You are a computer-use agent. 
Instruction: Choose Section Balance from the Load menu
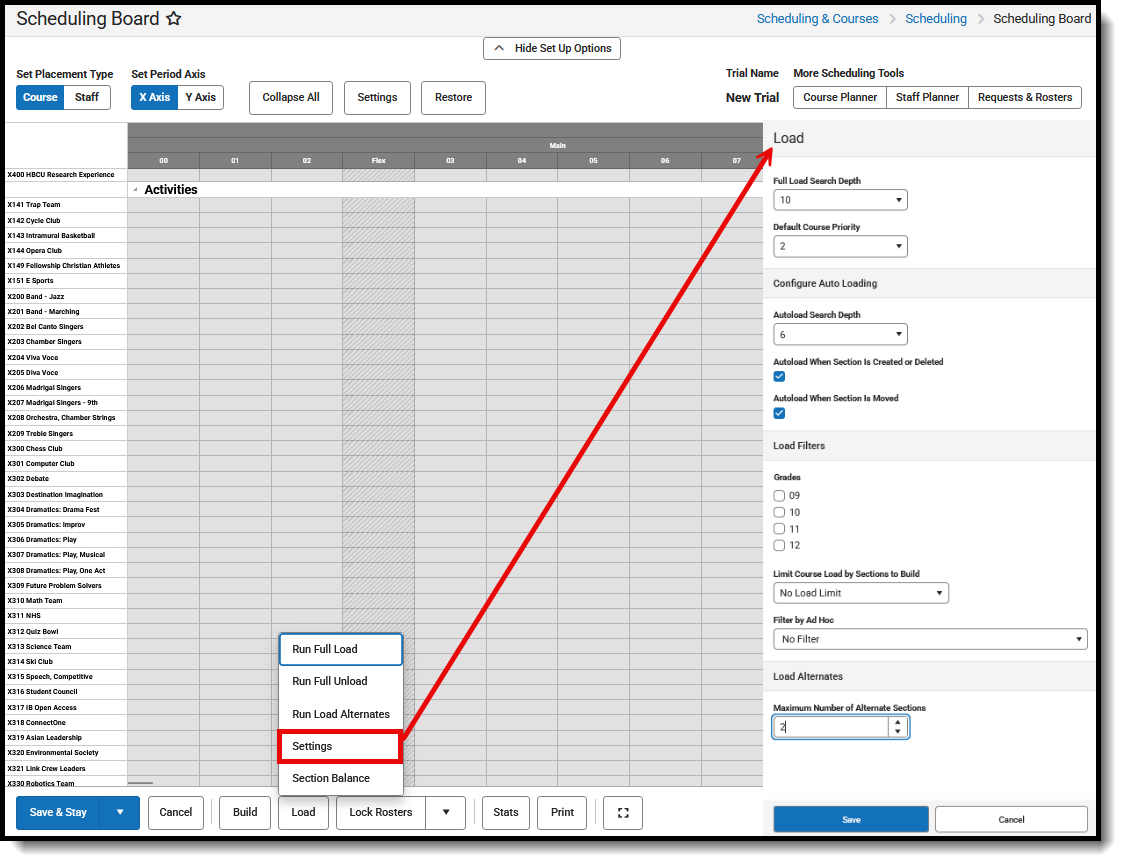coord(340,778)
